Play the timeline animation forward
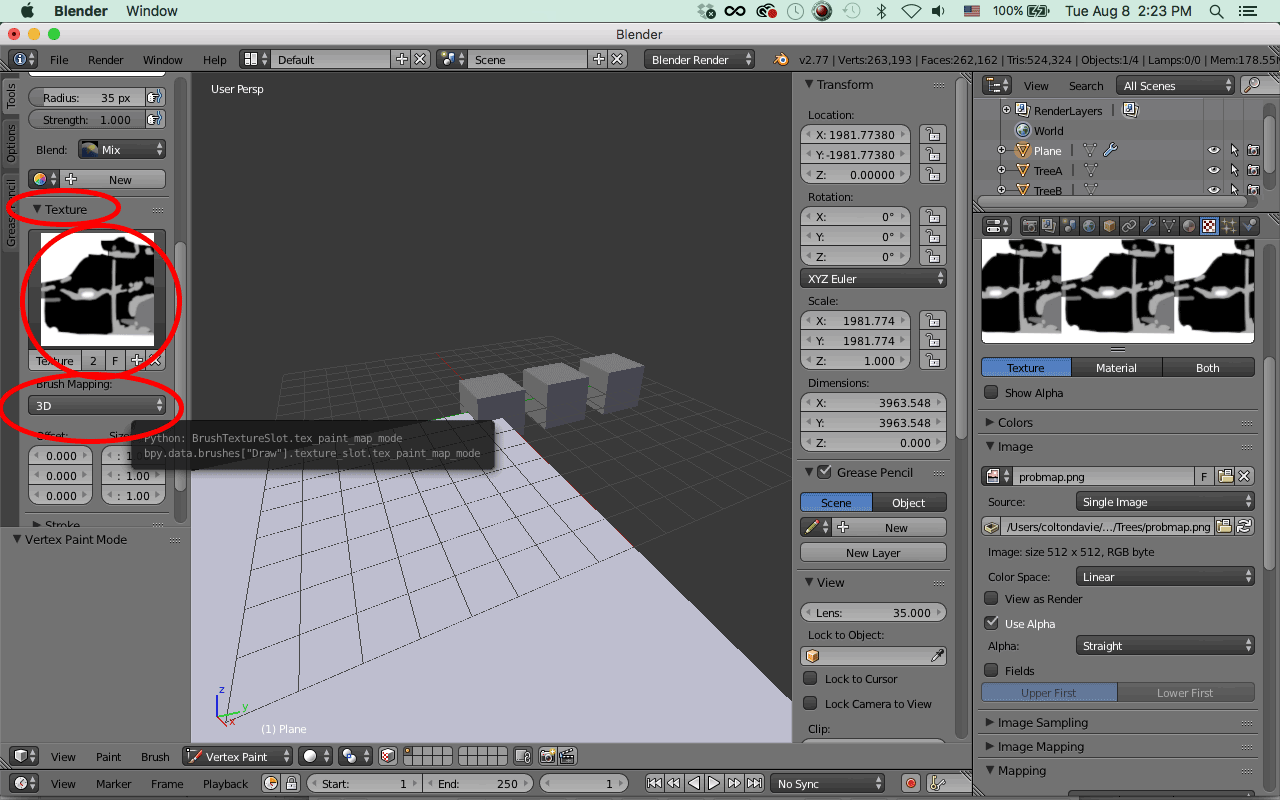1280x800 pixels. pyautogui.click(x=714, y=783)
